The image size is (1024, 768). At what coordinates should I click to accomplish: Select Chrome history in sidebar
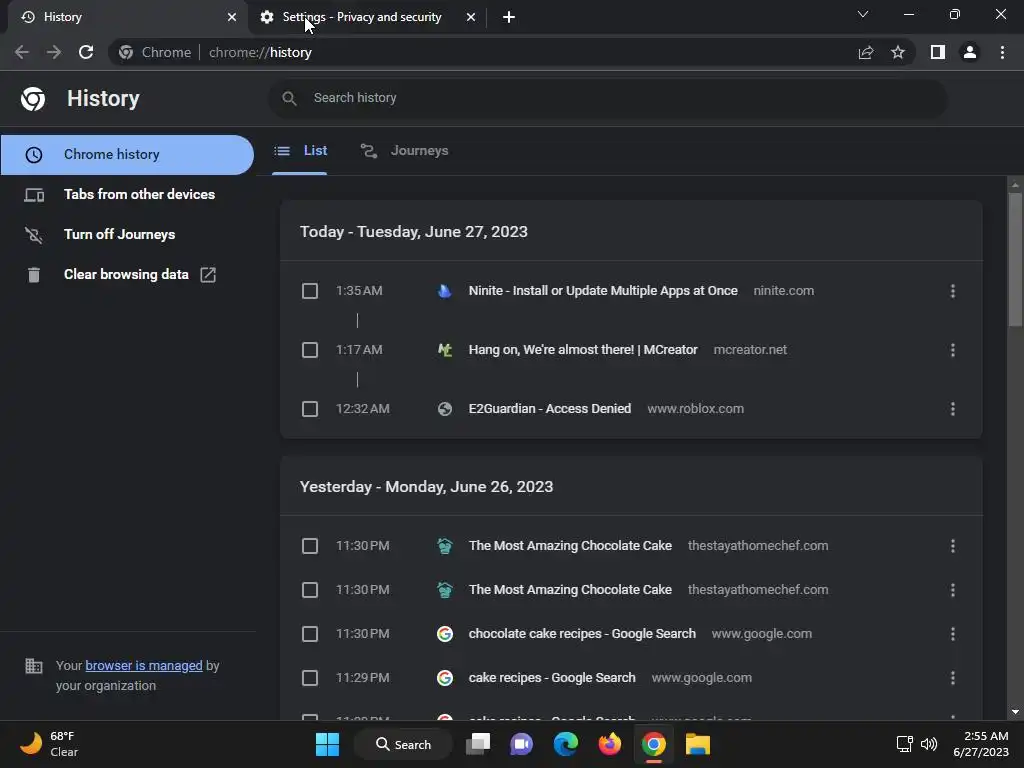[127, 155]
